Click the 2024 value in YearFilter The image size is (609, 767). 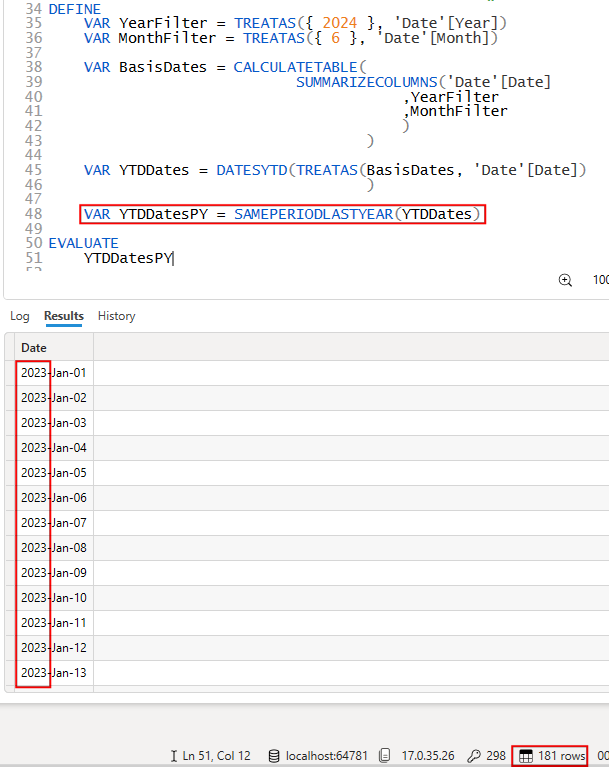click(x=339, y=22)
